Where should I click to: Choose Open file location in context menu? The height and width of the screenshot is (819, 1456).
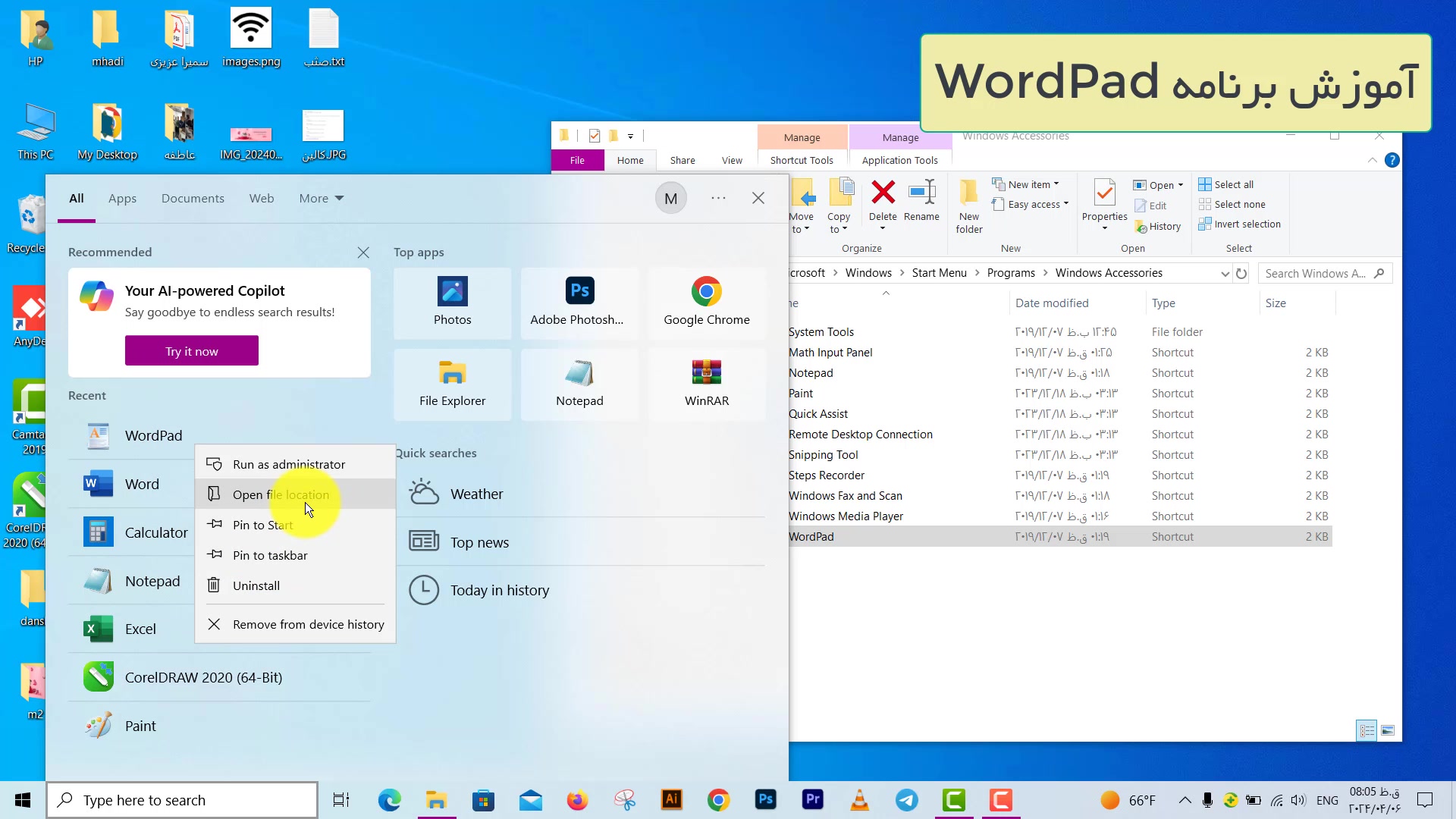281,494
